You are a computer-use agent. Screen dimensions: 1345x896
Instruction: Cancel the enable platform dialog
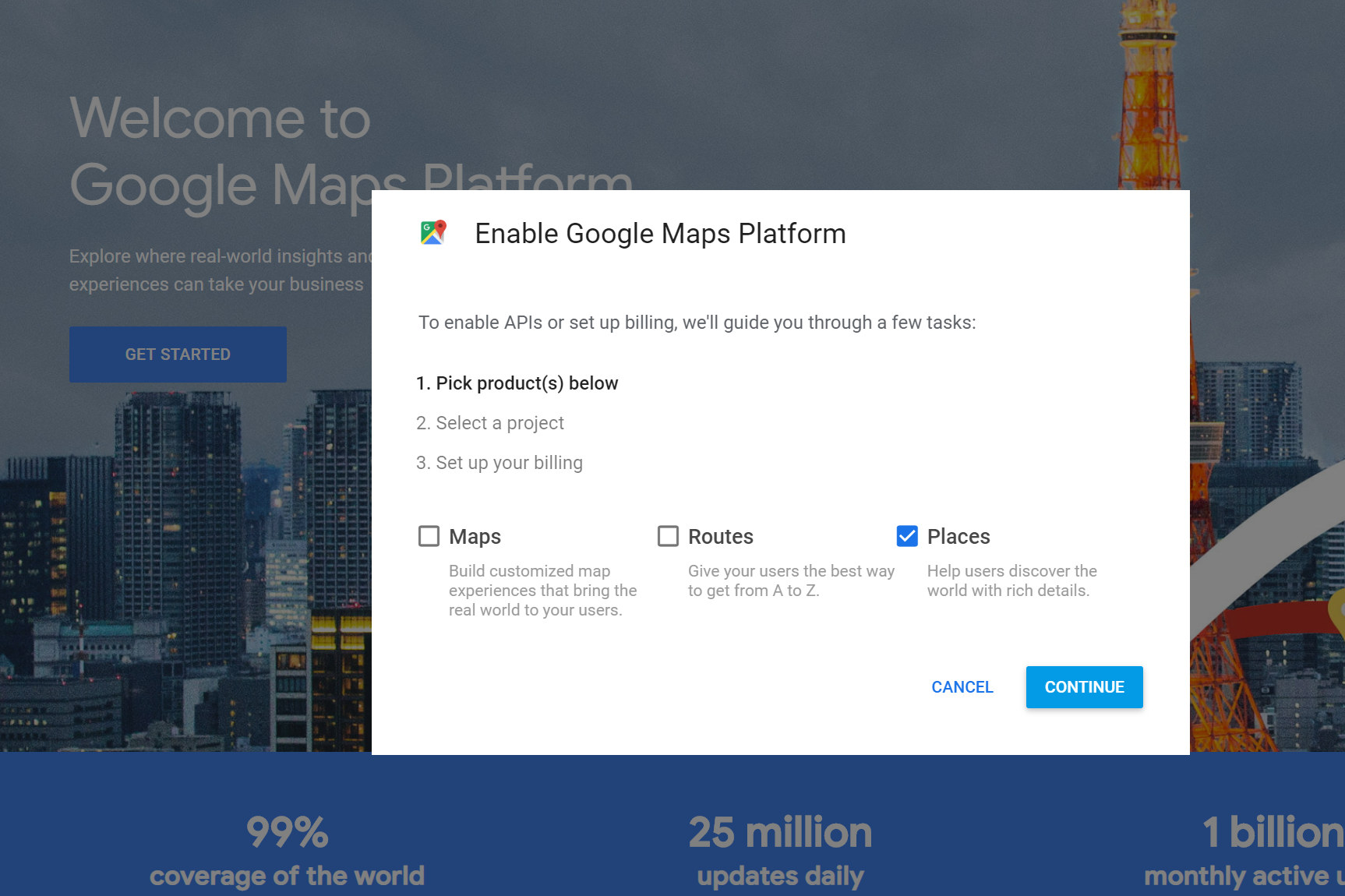pyautogui.click(x=962, y=687)
